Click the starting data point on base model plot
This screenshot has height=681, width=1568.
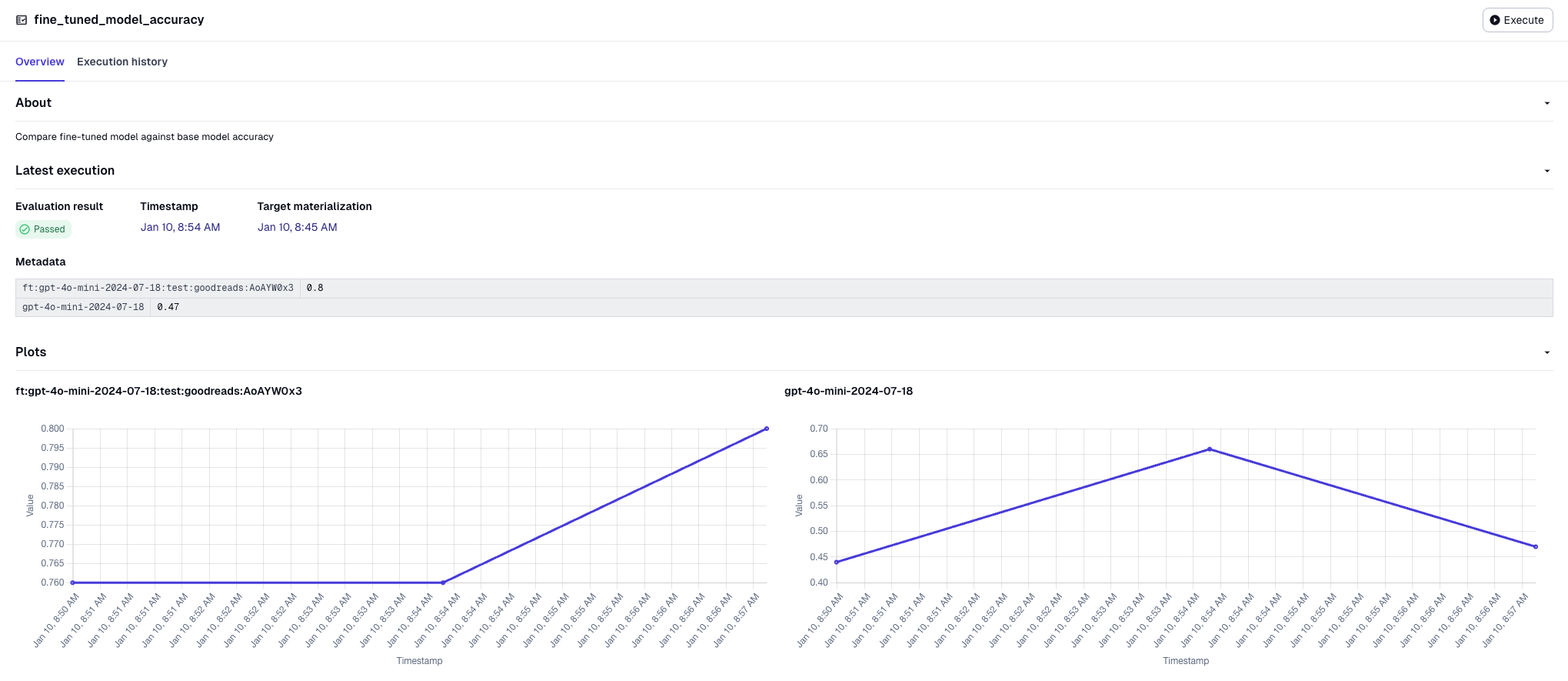click(x=837, y=562)
